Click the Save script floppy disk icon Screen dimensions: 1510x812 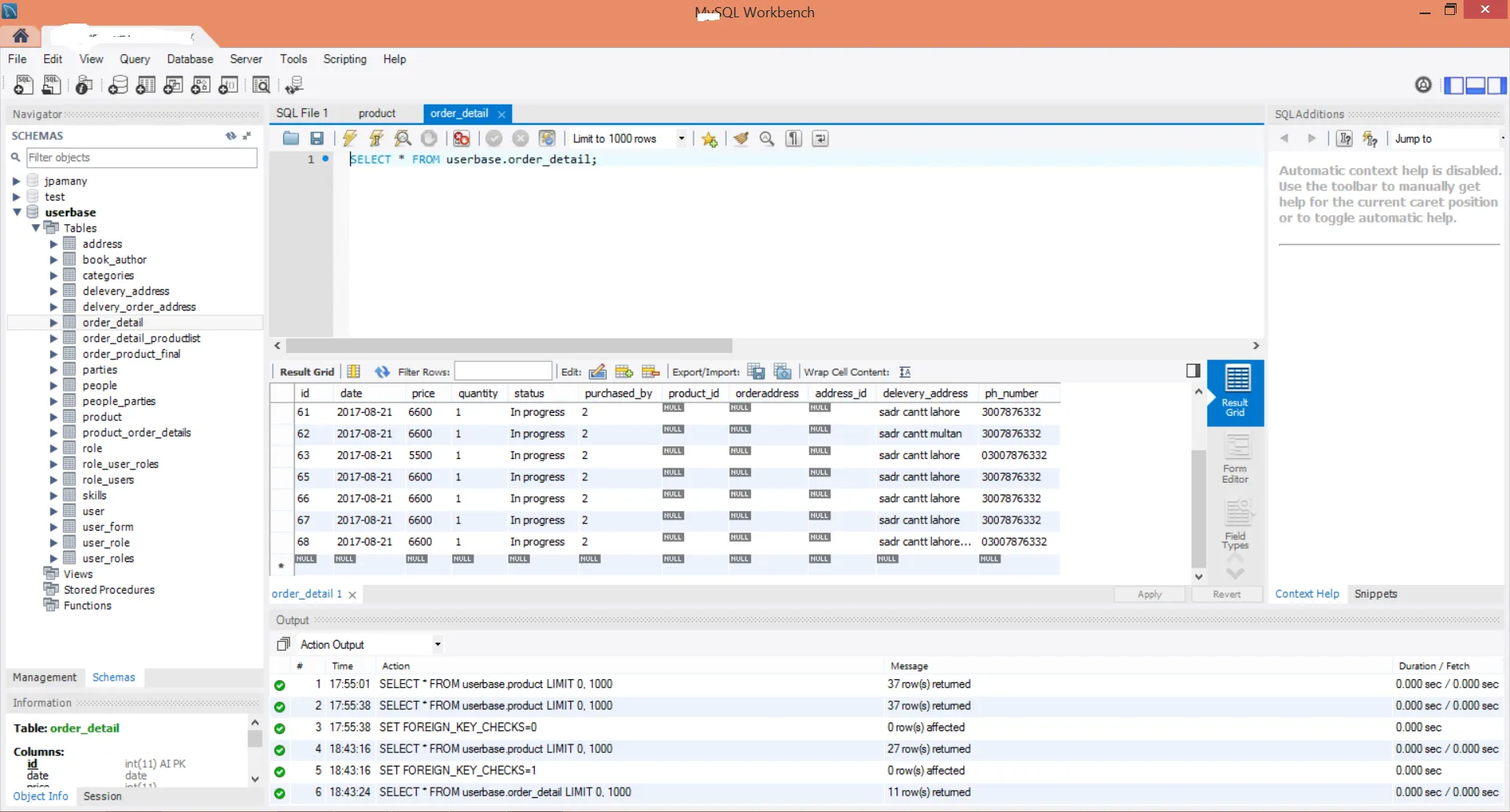[x=317, y=138]
